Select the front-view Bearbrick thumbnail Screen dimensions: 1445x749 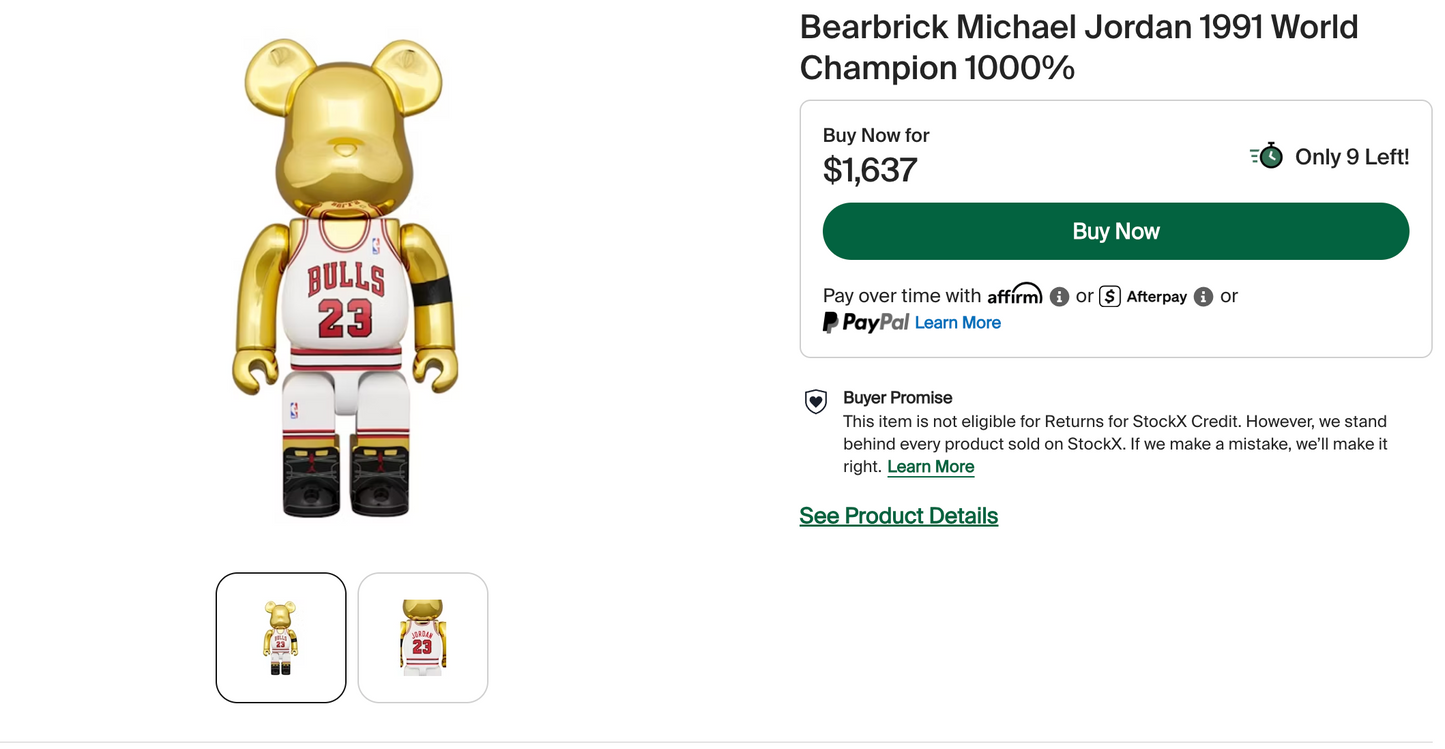click(x=281, y=637)
